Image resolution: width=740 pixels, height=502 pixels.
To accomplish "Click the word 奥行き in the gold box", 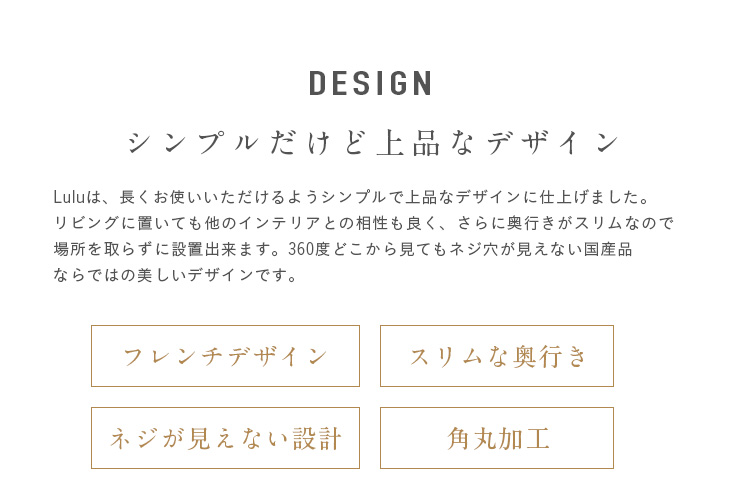I will point(550,356).
